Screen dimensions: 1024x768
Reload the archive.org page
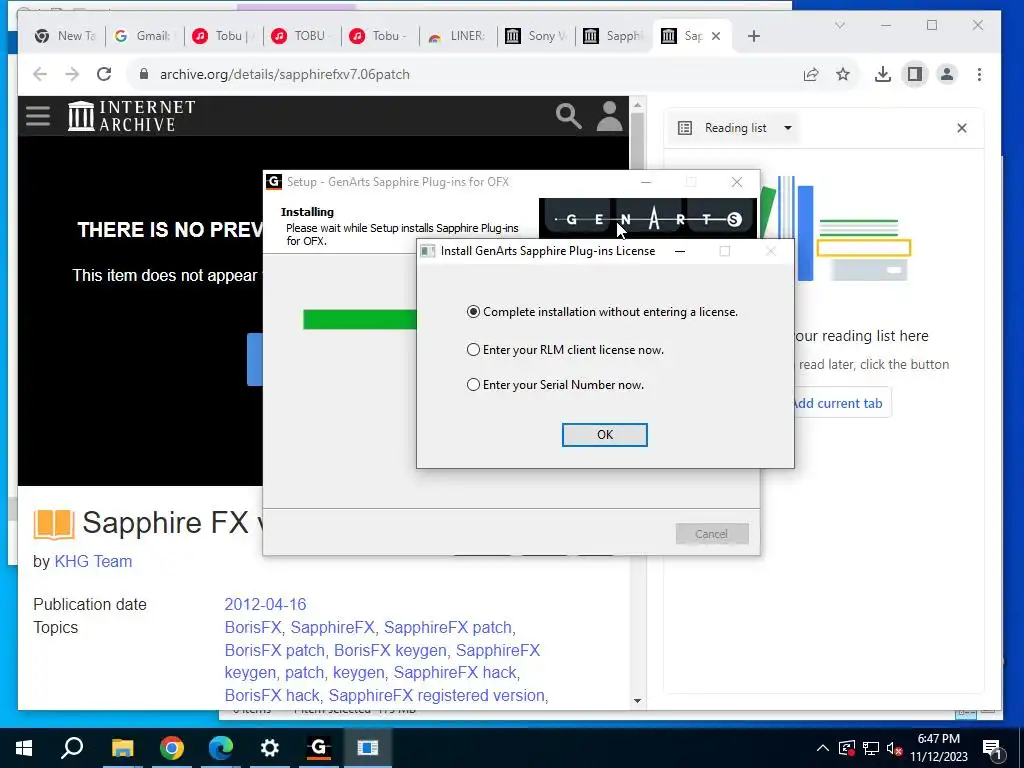(x=104, y=74)
